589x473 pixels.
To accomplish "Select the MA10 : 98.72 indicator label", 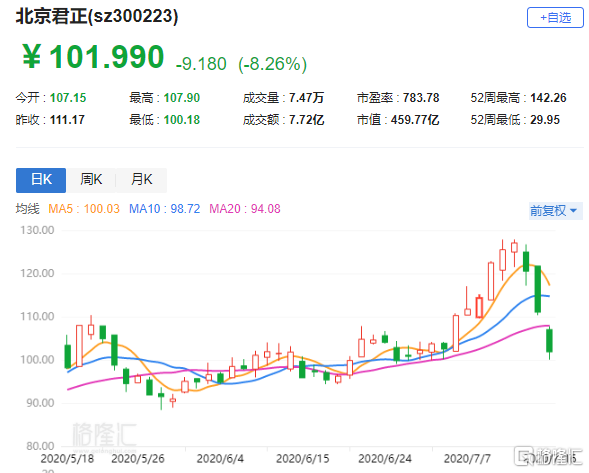I will click(x=165, y=209).
